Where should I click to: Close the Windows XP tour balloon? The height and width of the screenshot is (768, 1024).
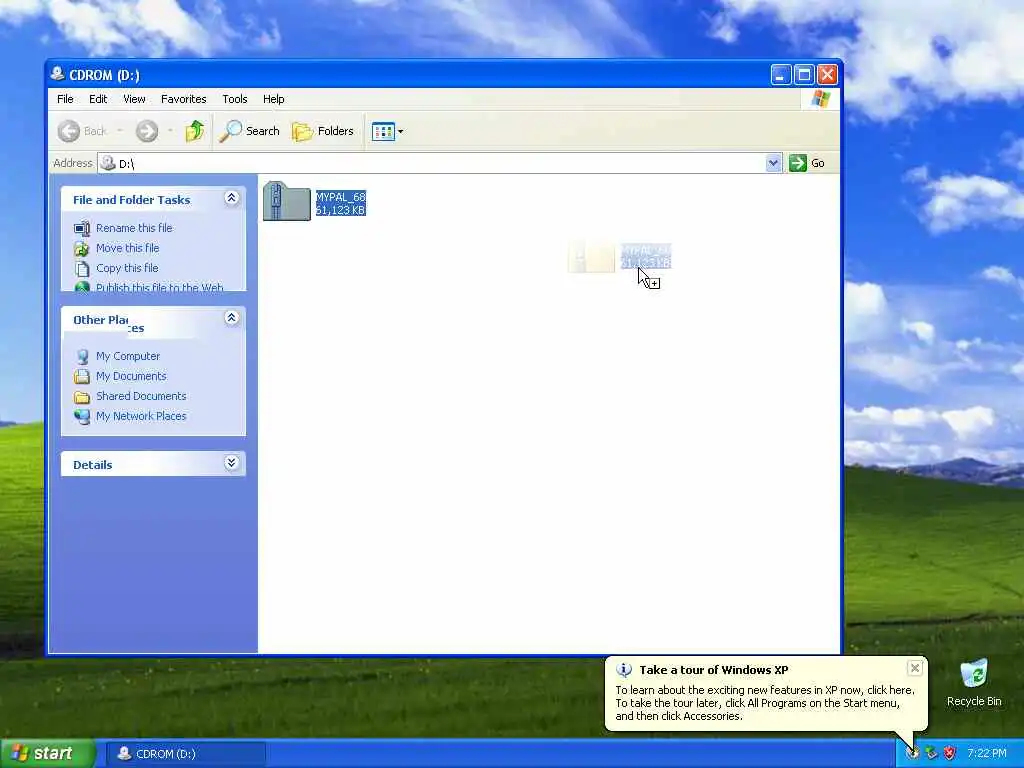tap(915, 667)
